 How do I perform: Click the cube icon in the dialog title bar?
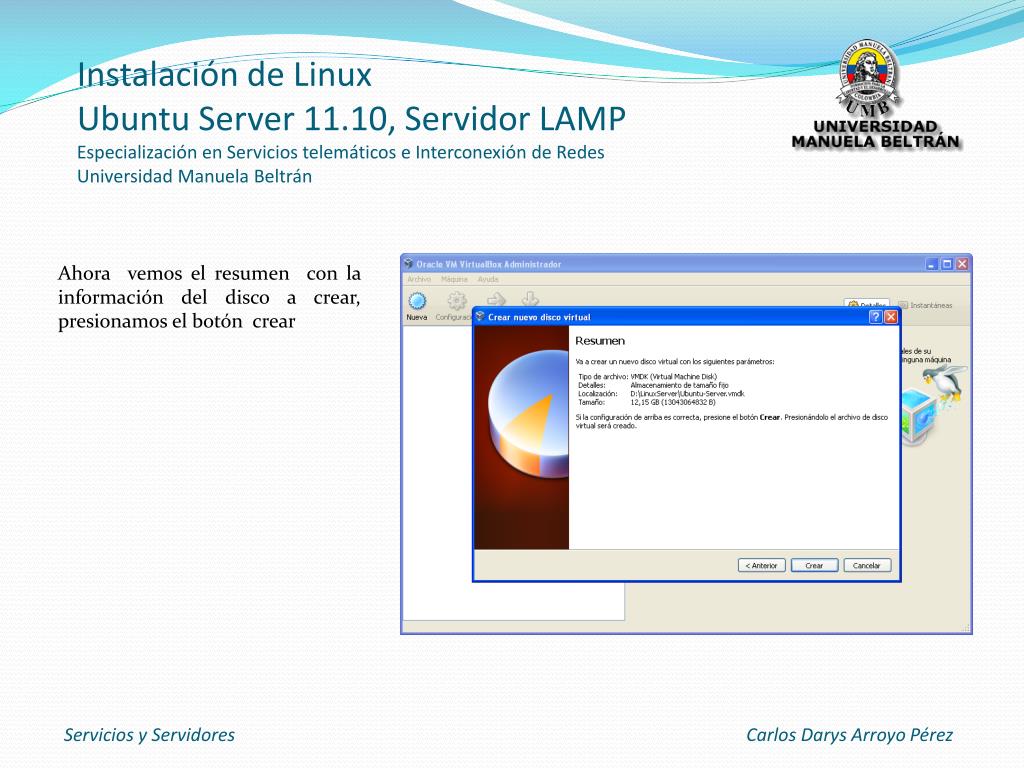(x=480, y=317)
